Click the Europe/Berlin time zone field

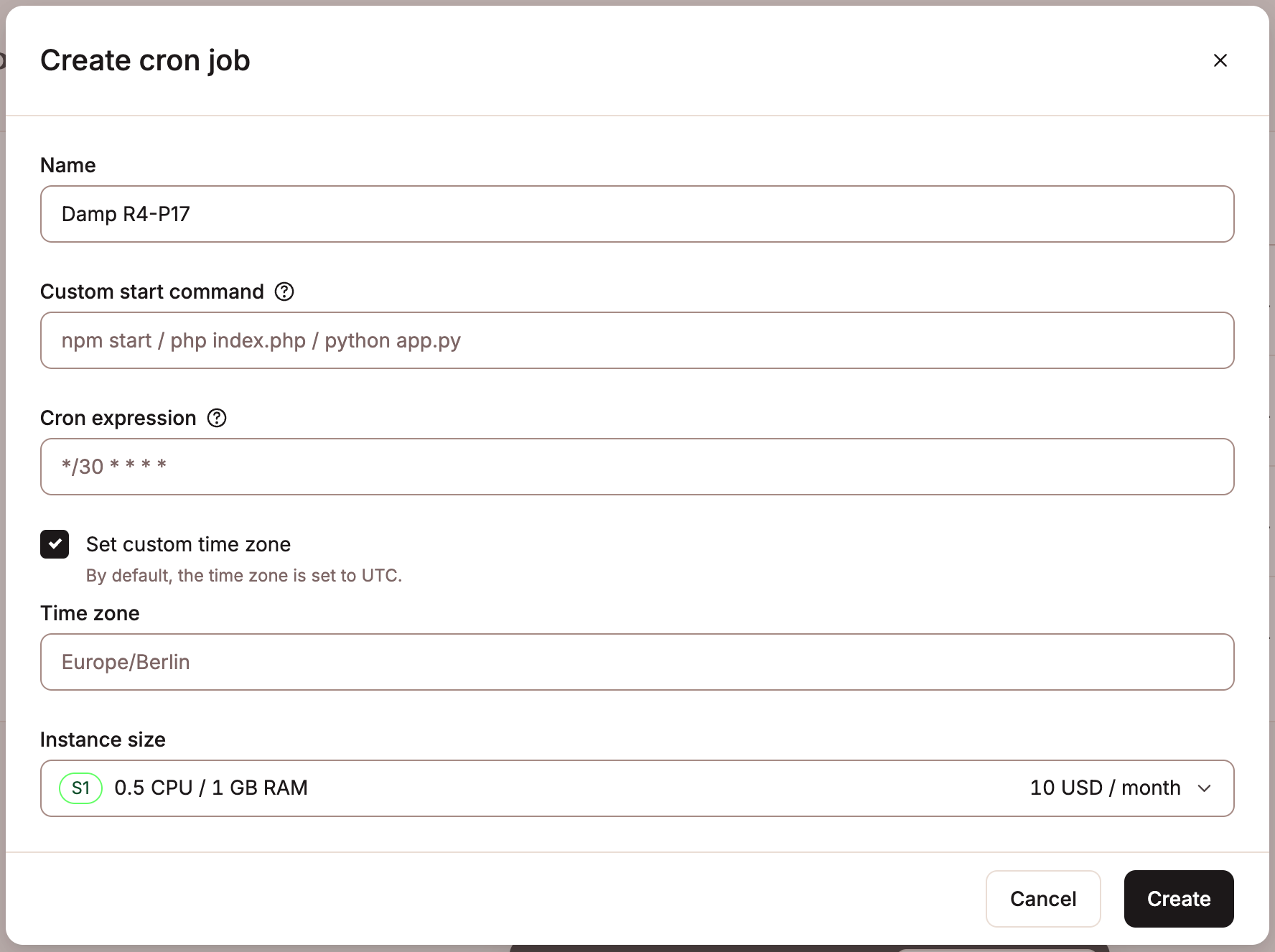pos(637,662)
